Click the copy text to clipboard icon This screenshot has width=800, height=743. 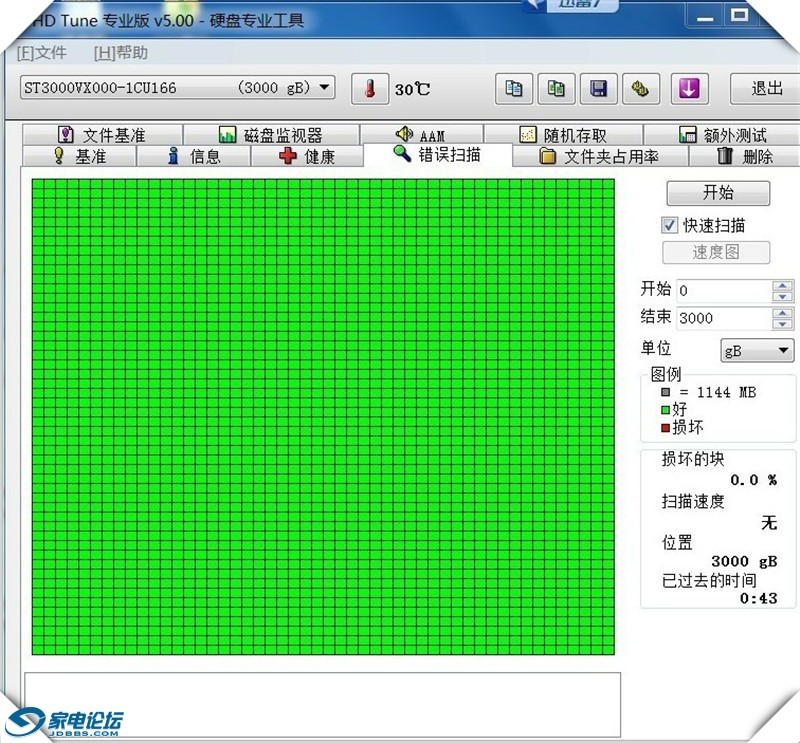pos(513,89)
